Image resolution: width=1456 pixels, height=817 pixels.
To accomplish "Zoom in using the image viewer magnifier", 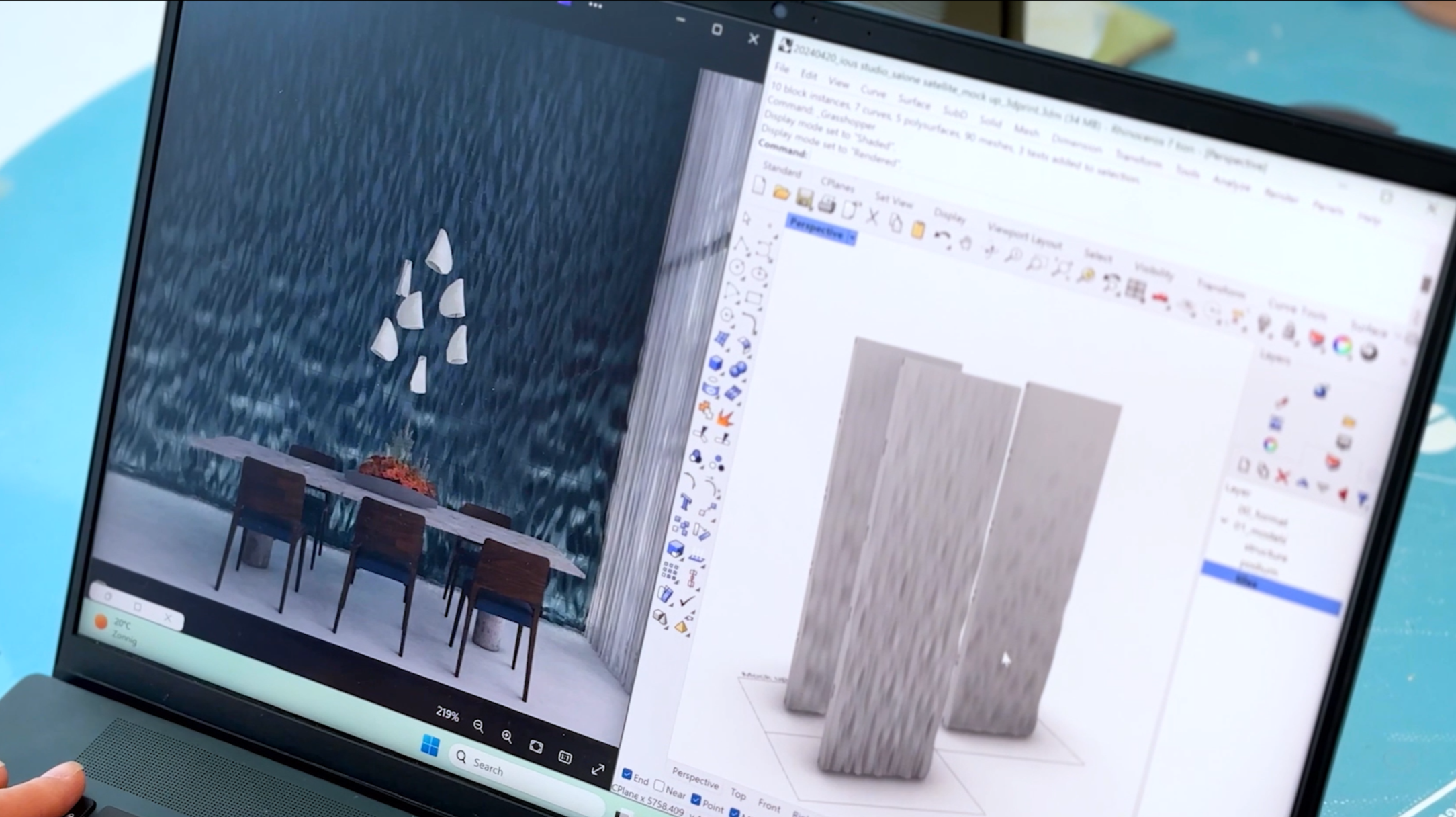I will tap(507, 736).
